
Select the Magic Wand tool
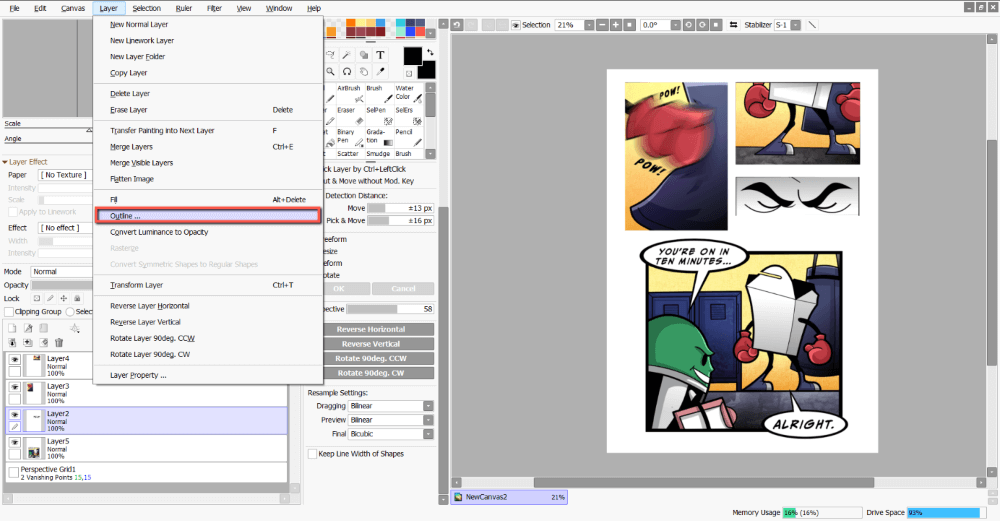point(346,55)
